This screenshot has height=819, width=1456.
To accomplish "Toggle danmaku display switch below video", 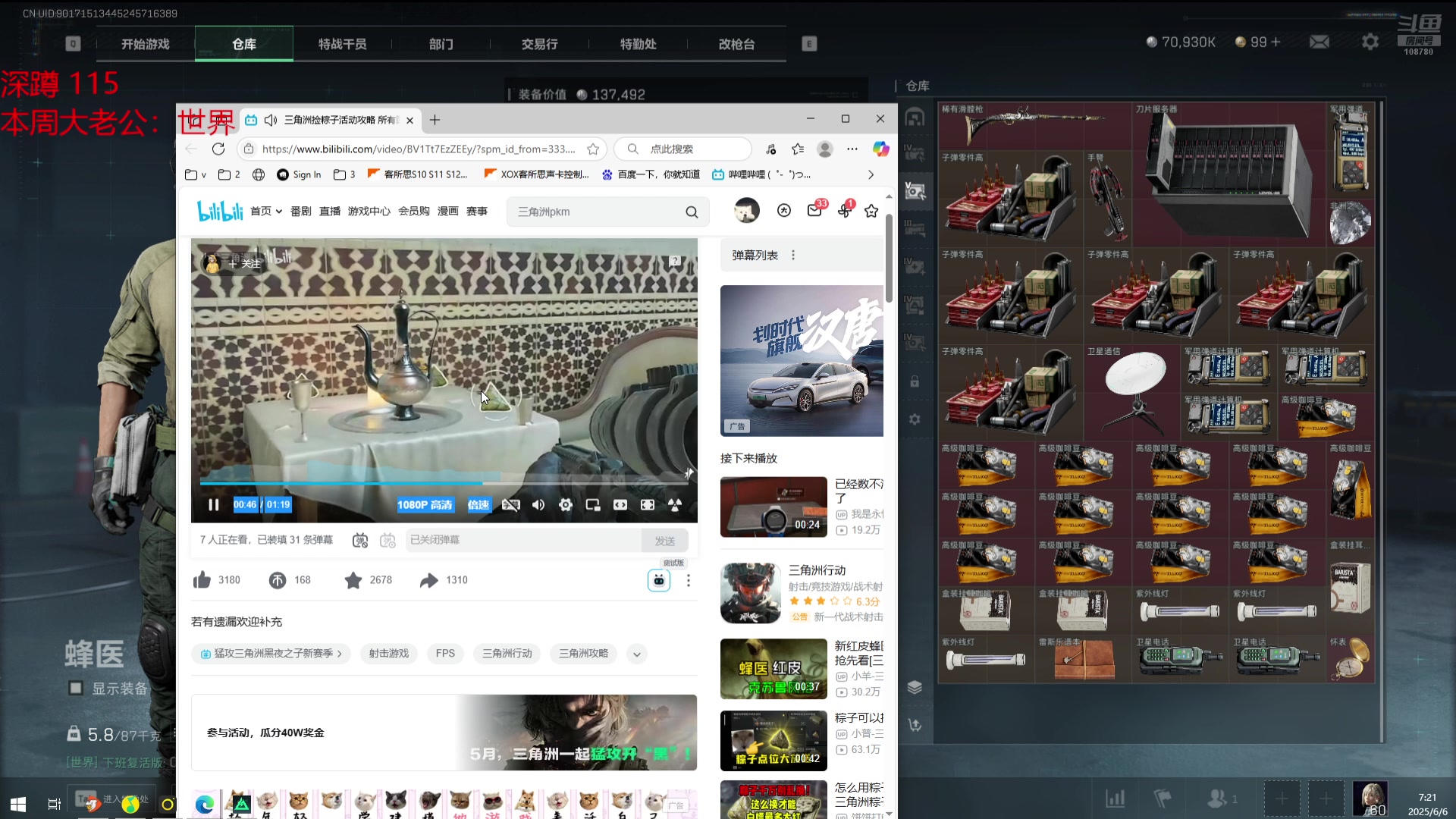I will [x=360, y=540].
